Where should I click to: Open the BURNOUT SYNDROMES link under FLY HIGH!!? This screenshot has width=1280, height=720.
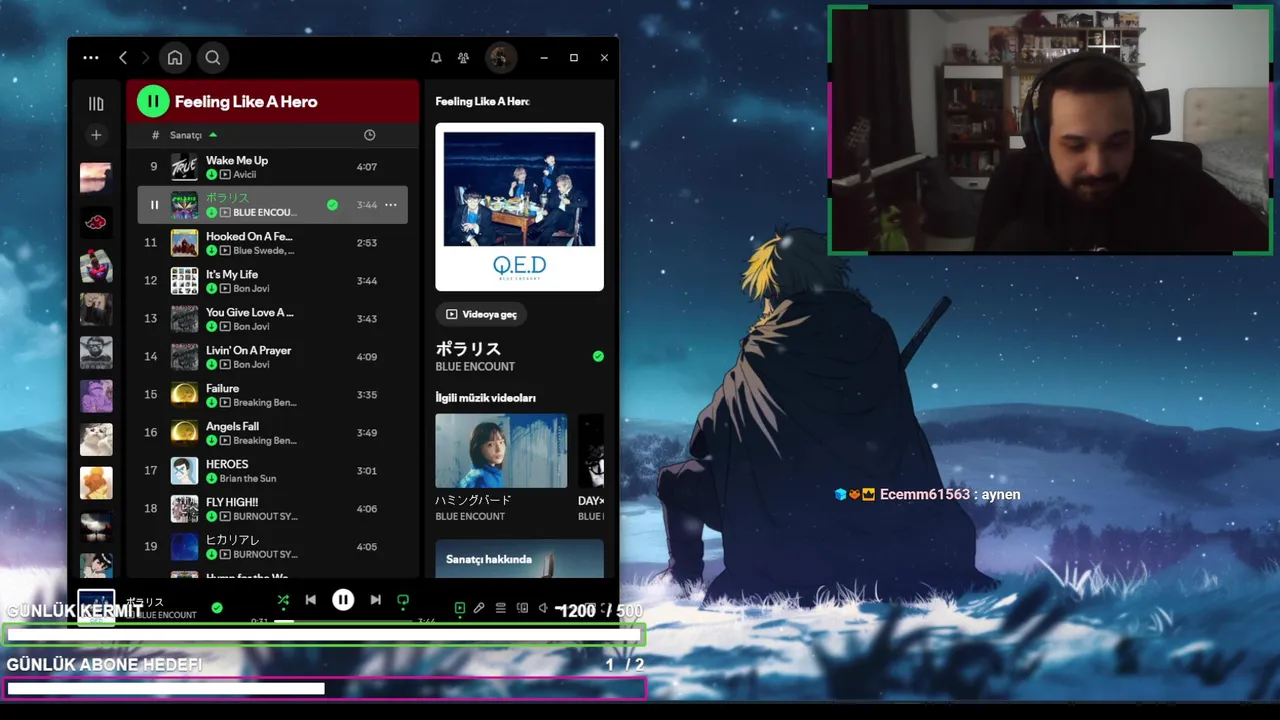click(x=265, y=517)
